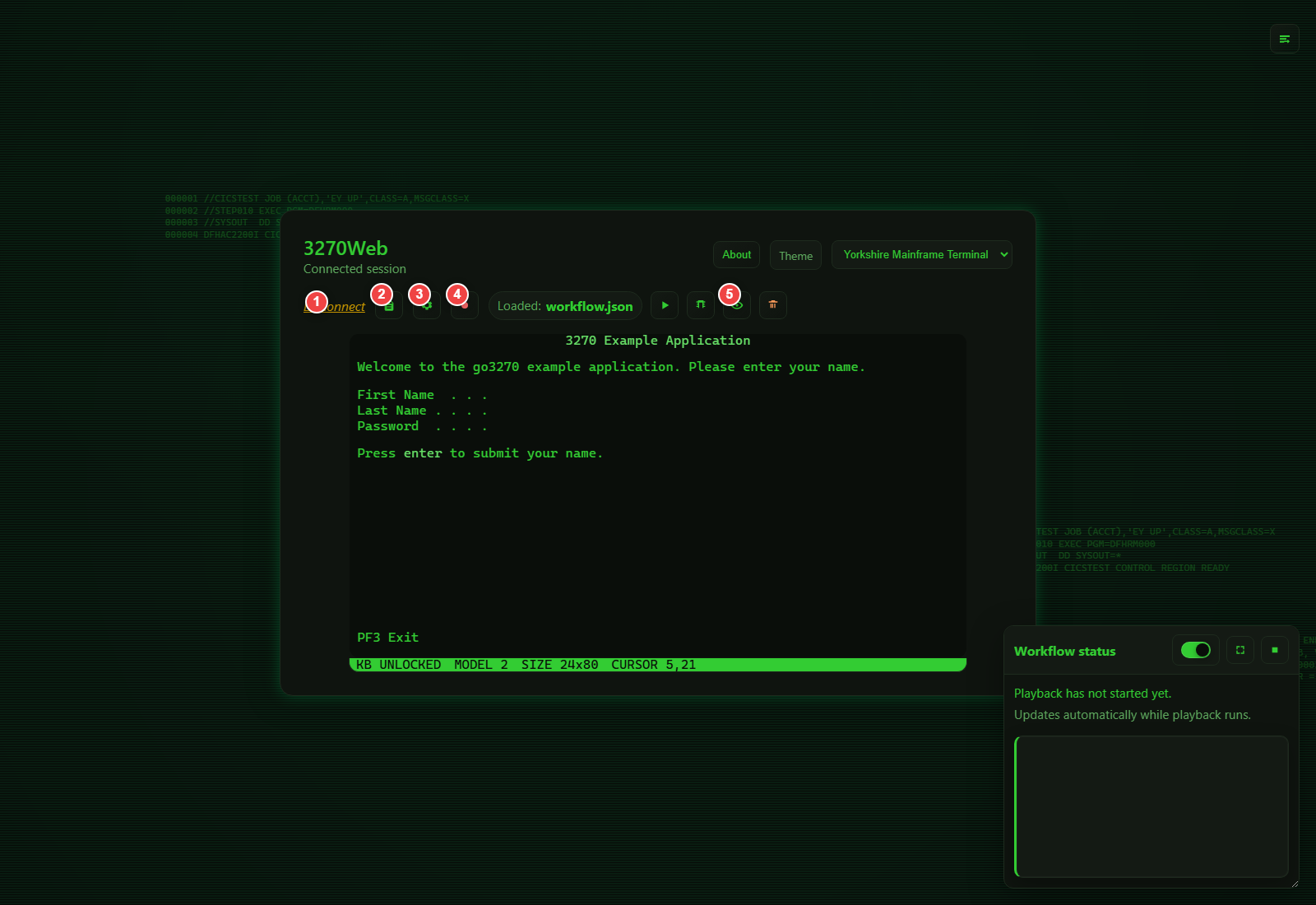Image resolution: width=1316 pixels, height=905 pixels.
Task: Click the fullscreen icon in Workflow status panel
Action: [1240, 650]
